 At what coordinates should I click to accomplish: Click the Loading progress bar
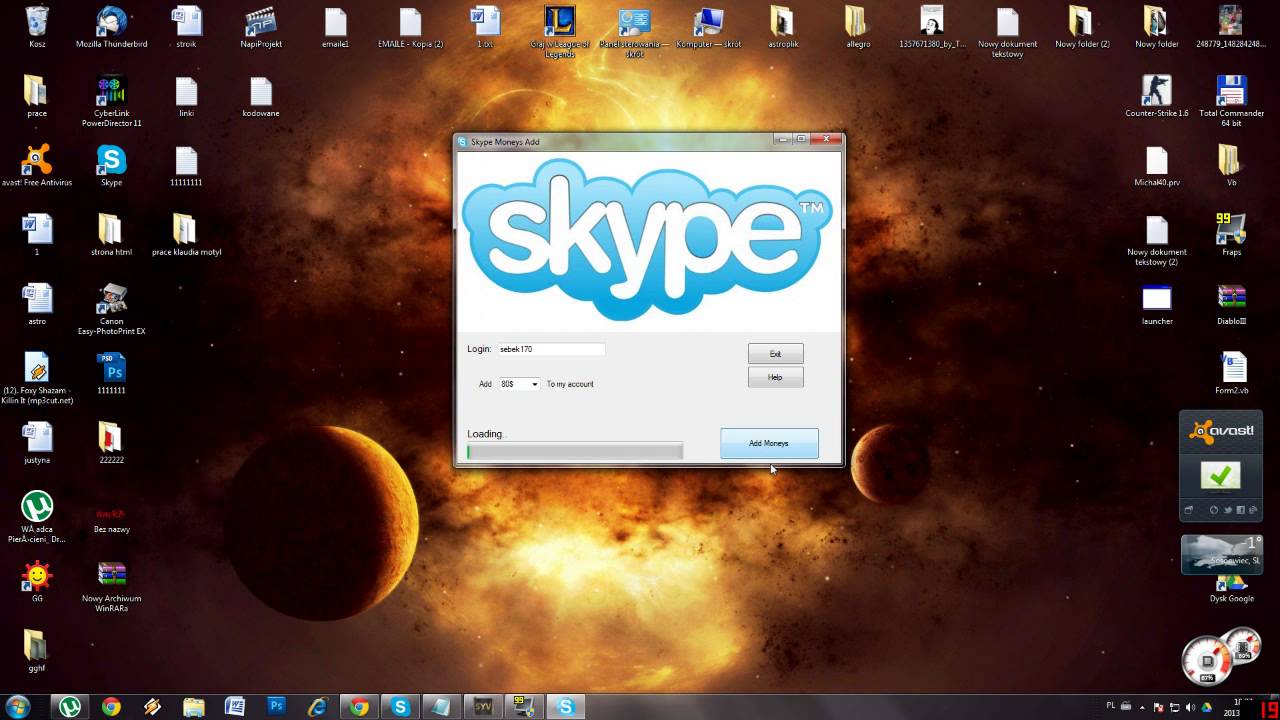575,452
